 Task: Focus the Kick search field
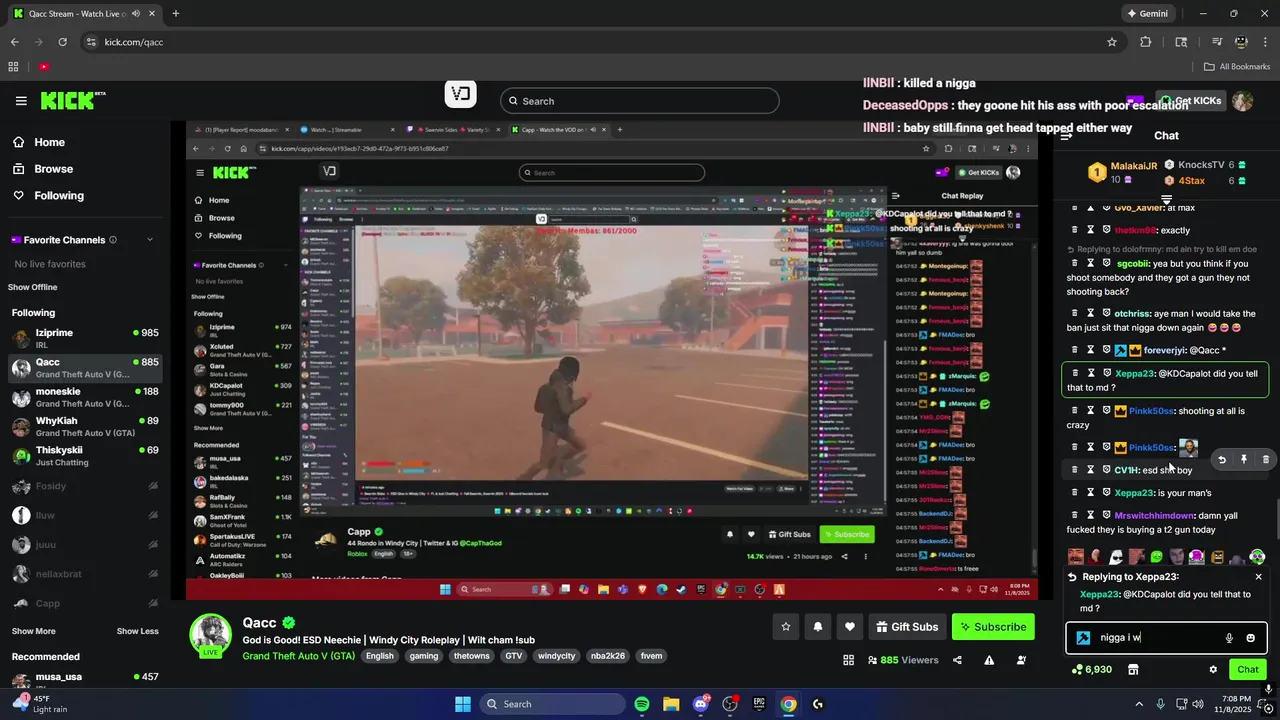pos(639,101)
